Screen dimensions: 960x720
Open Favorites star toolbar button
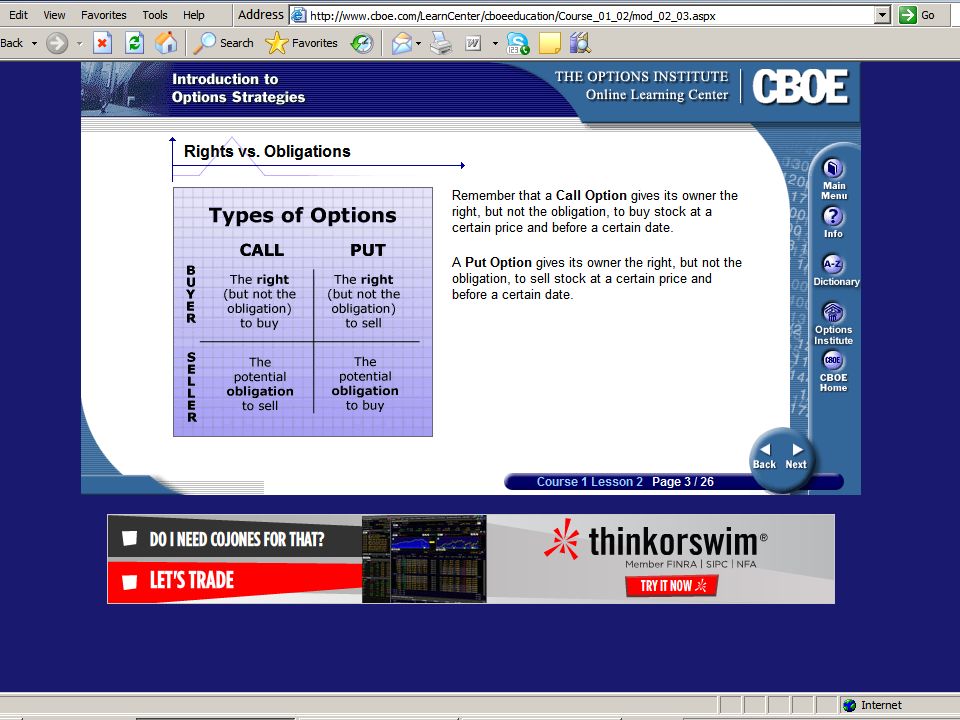(301, 43)
